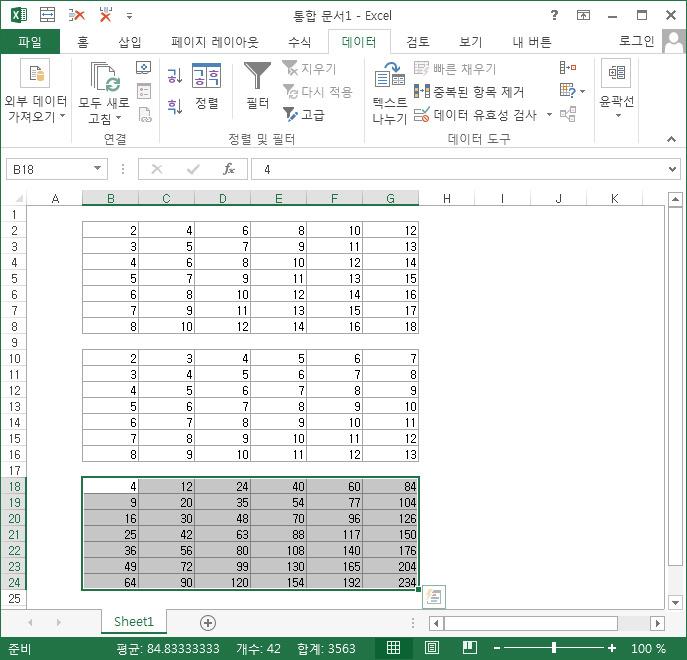Image resolution: width=687 pixels, height=660 pixels.
Task: Switch to the 보기 tab
Action: 471,42
